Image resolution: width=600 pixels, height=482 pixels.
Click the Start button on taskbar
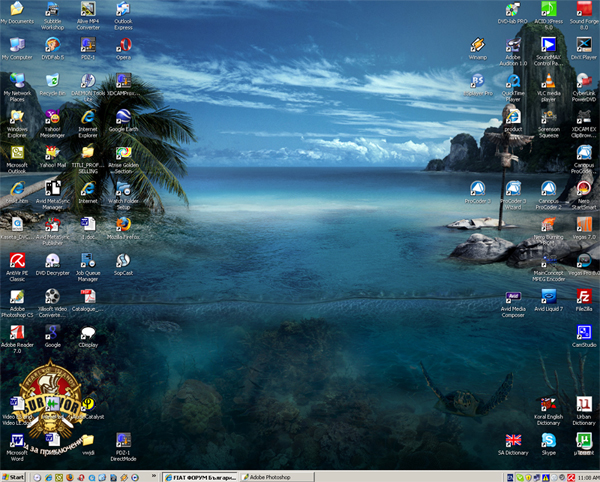(x=15, y=476)
